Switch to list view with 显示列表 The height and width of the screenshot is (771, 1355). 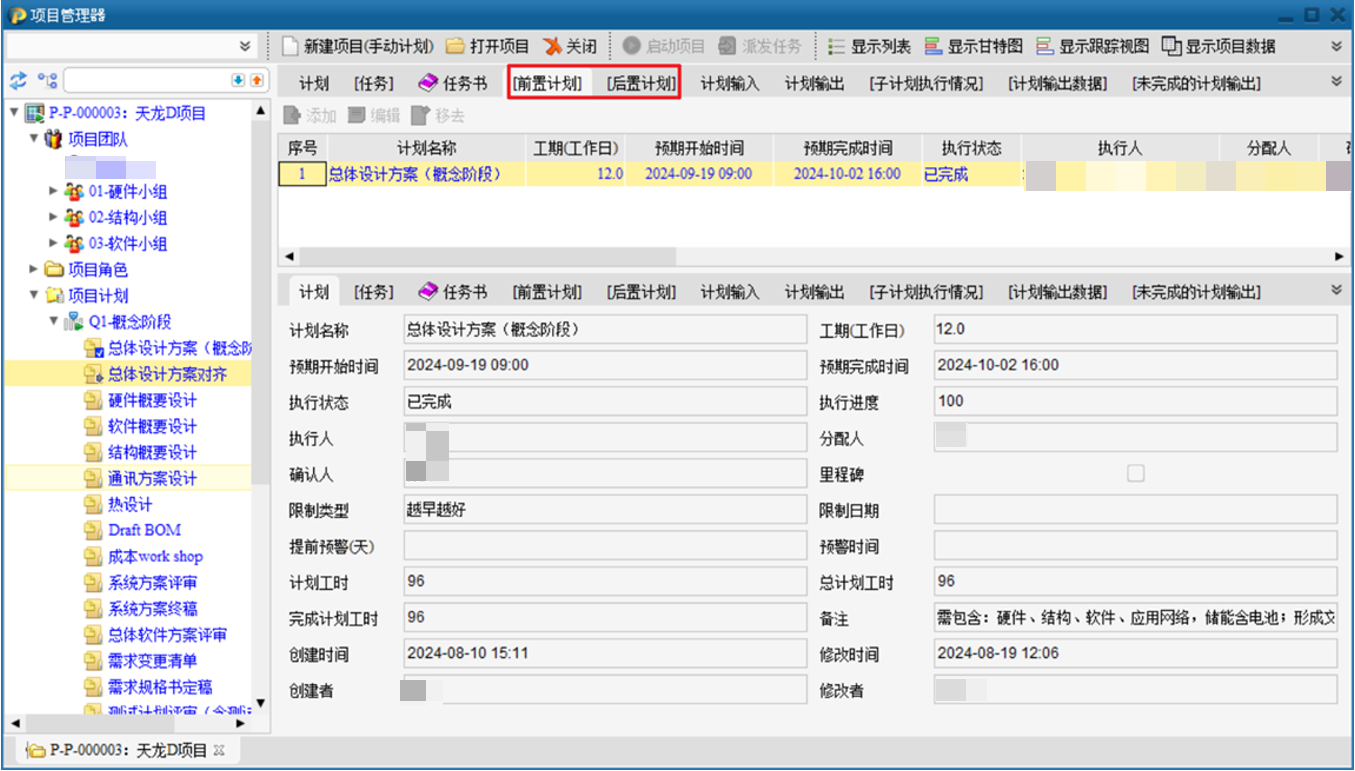(870, 46)
